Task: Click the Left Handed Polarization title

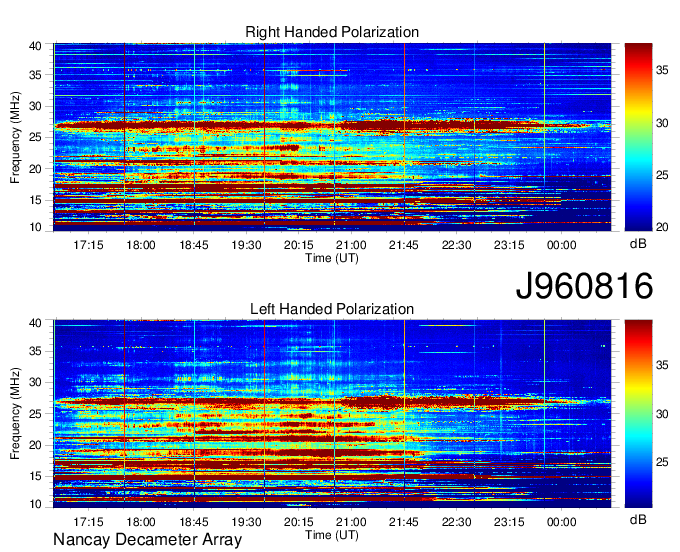Action: (x=332, y=309)
